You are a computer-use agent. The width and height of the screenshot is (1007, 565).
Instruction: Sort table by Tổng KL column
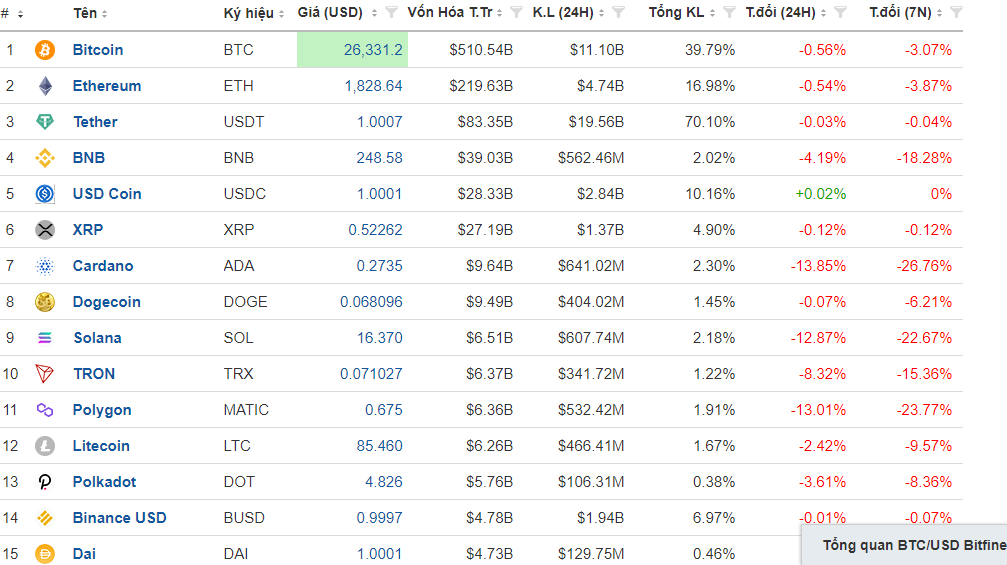pos(681,12)
